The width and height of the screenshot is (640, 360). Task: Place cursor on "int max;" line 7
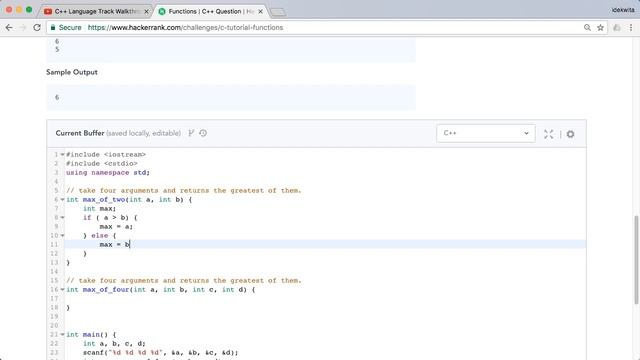[x=100, y=208]
